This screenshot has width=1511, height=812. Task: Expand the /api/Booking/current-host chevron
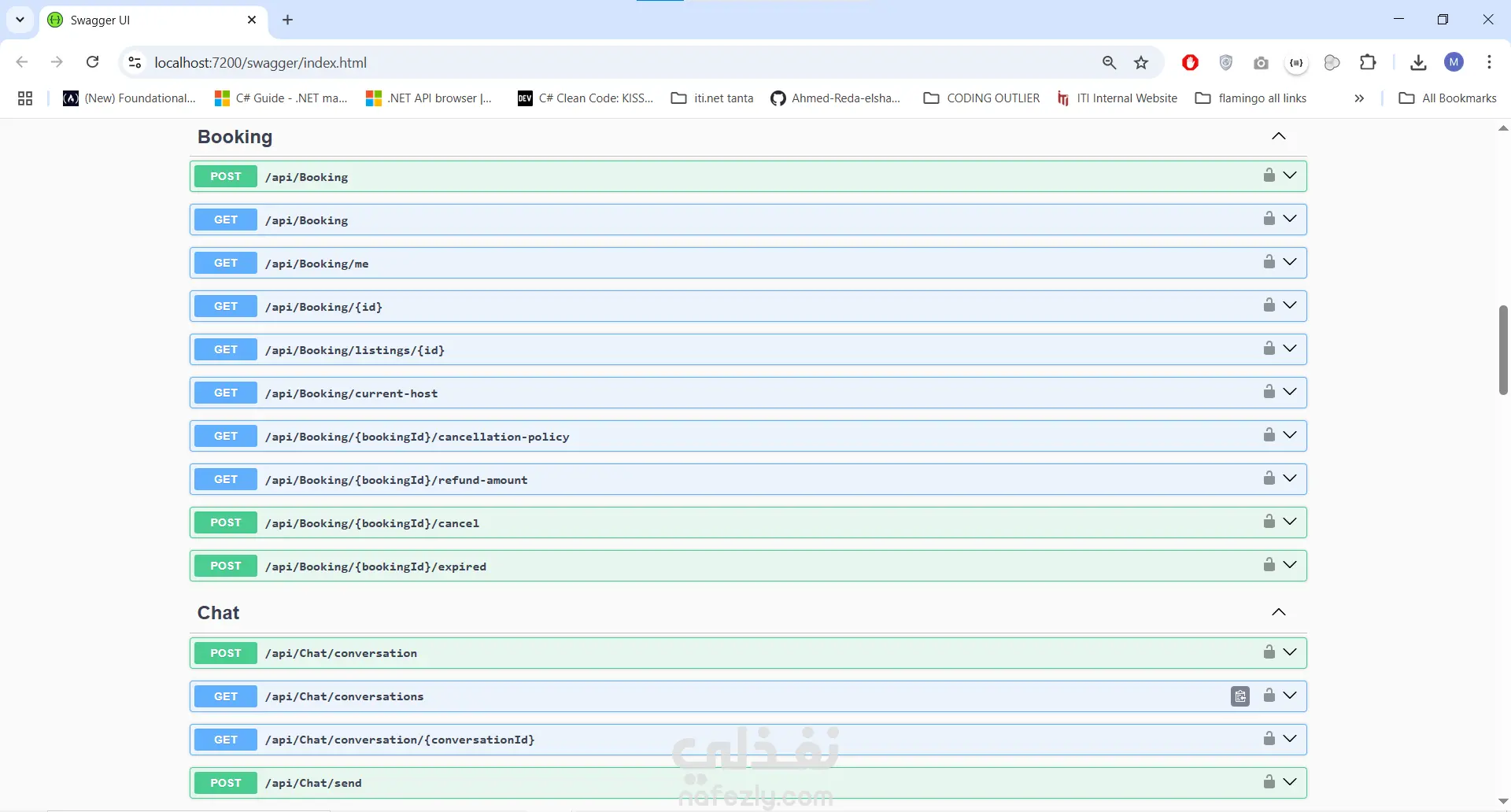pos(1290,392)
